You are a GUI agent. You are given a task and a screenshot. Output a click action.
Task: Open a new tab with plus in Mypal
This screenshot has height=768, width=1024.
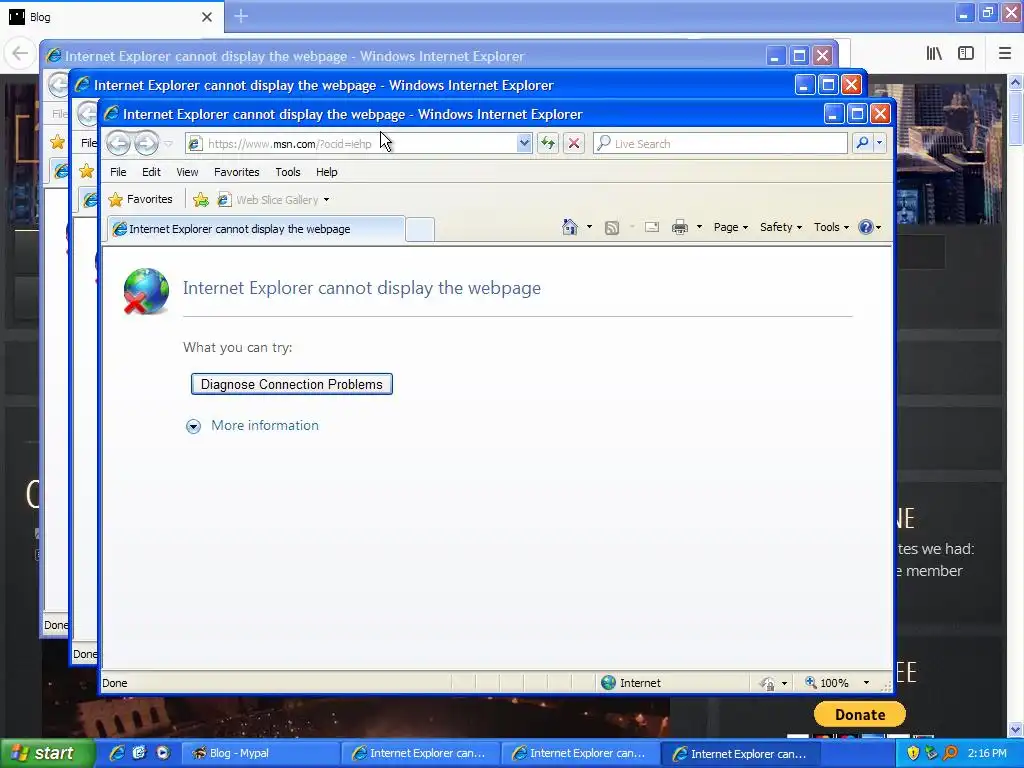241,16
